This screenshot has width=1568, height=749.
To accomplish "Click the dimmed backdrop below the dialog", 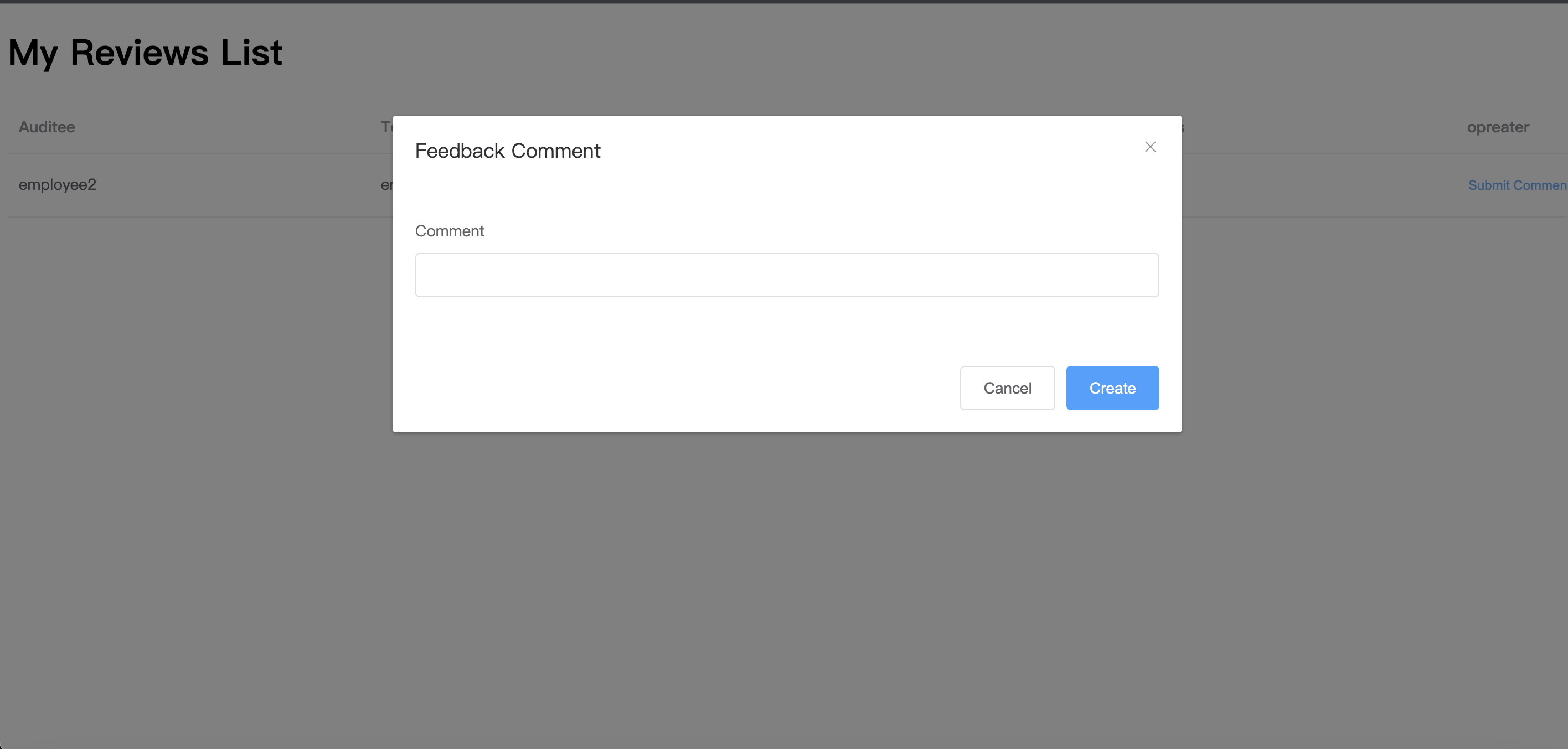I will click(785, 578).
